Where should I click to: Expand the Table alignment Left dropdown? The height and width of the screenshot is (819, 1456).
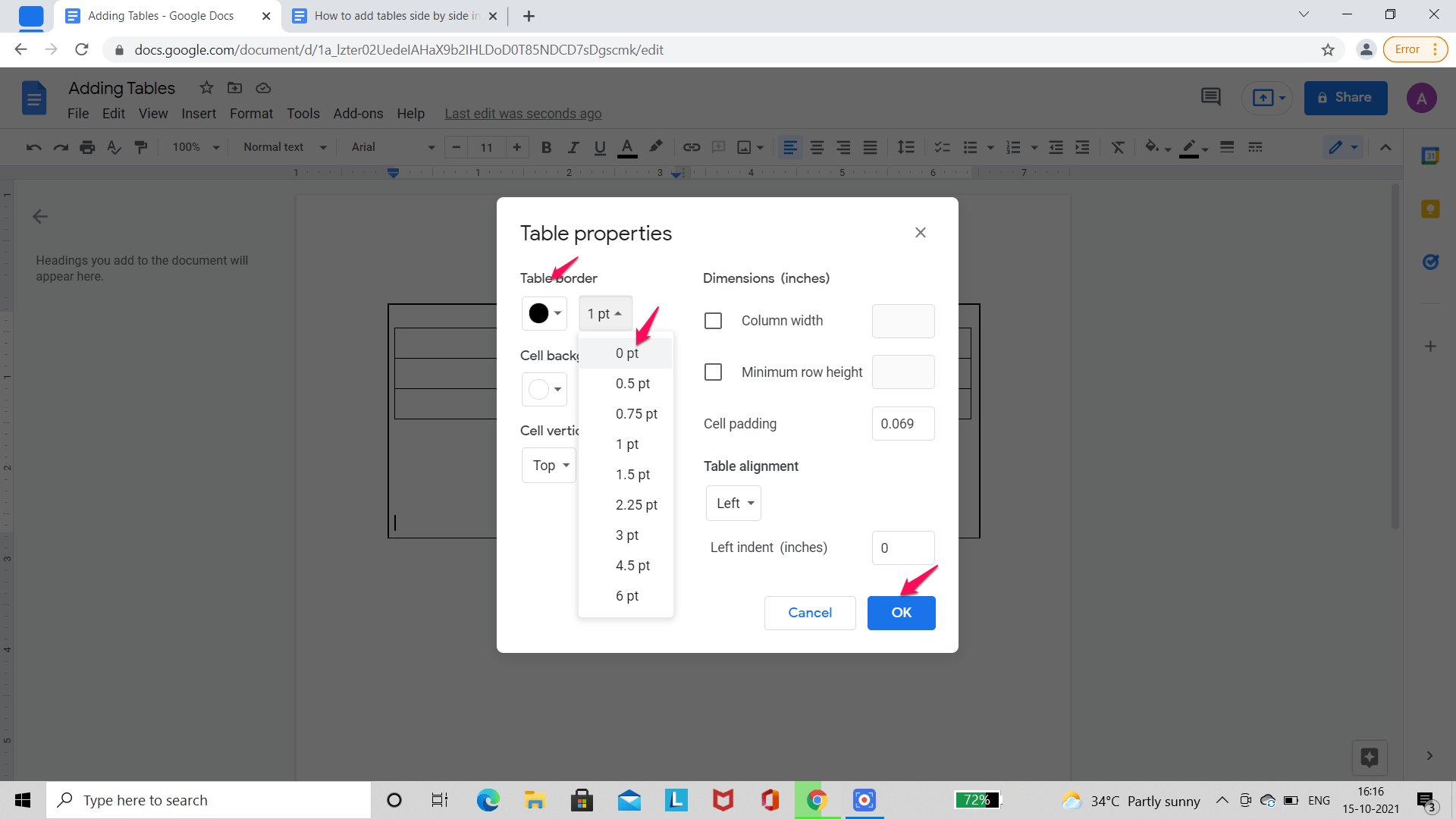734,503
